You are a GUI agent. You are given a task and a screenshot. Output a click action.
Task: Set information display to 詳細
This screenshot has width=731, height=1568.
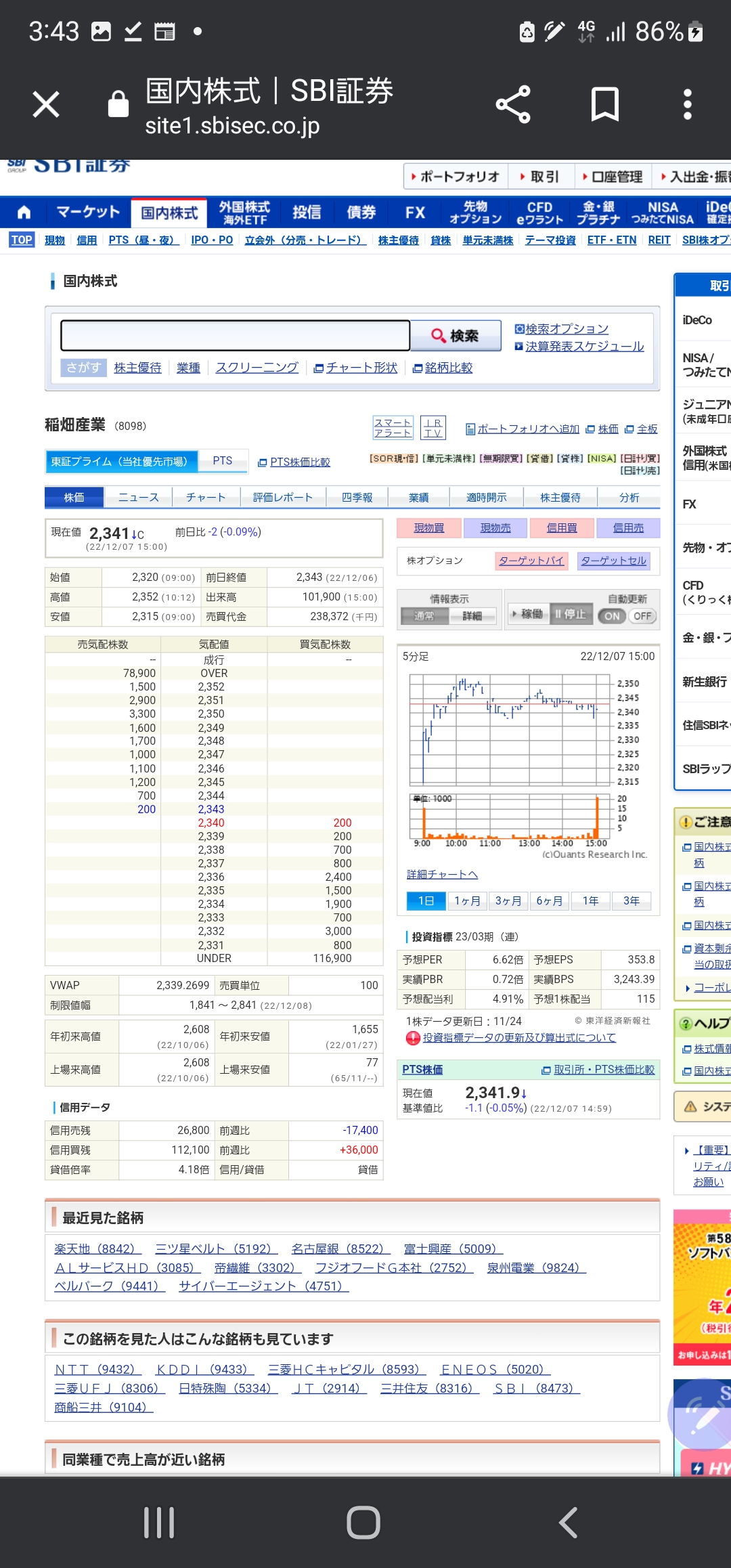[x=472, y=615]
